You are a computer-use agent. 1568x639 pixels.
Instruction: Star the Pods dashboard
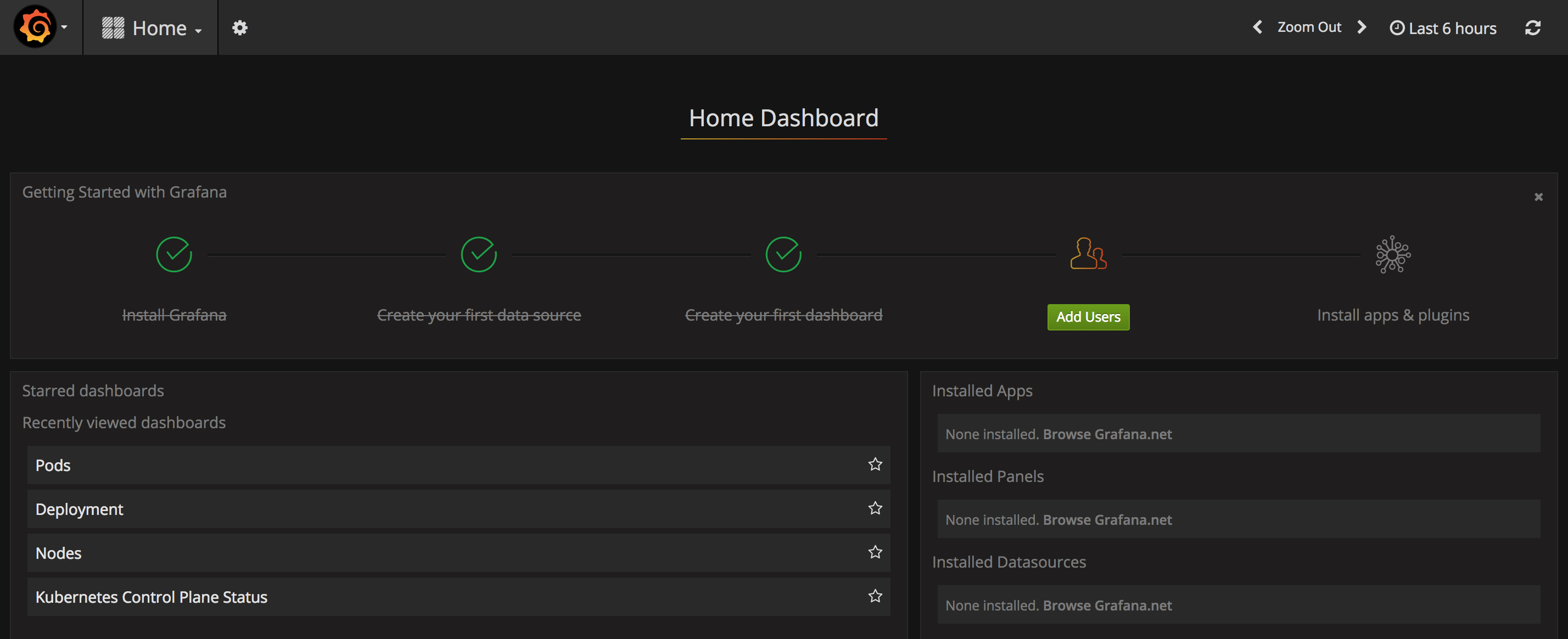point(875,463)
